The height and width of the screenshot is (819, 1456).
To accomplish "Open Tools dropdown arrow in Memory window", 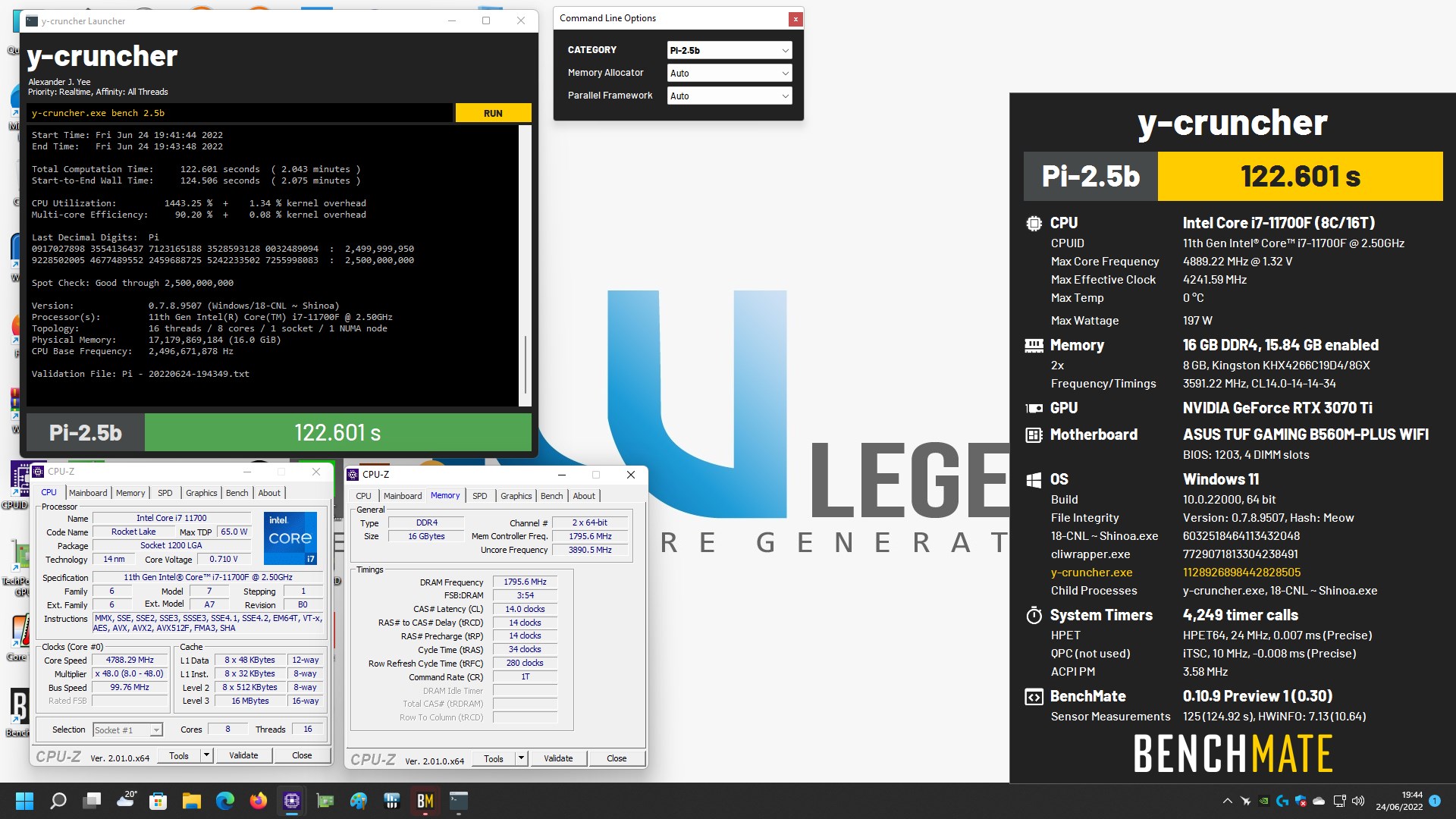I will (x=520, y=758).
